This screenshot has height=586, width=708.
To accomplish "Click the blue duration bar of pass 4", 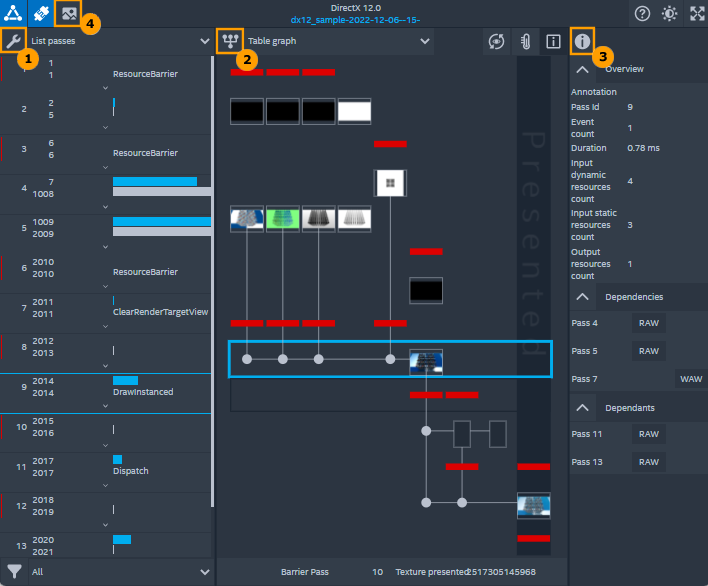I will [155, 181].
